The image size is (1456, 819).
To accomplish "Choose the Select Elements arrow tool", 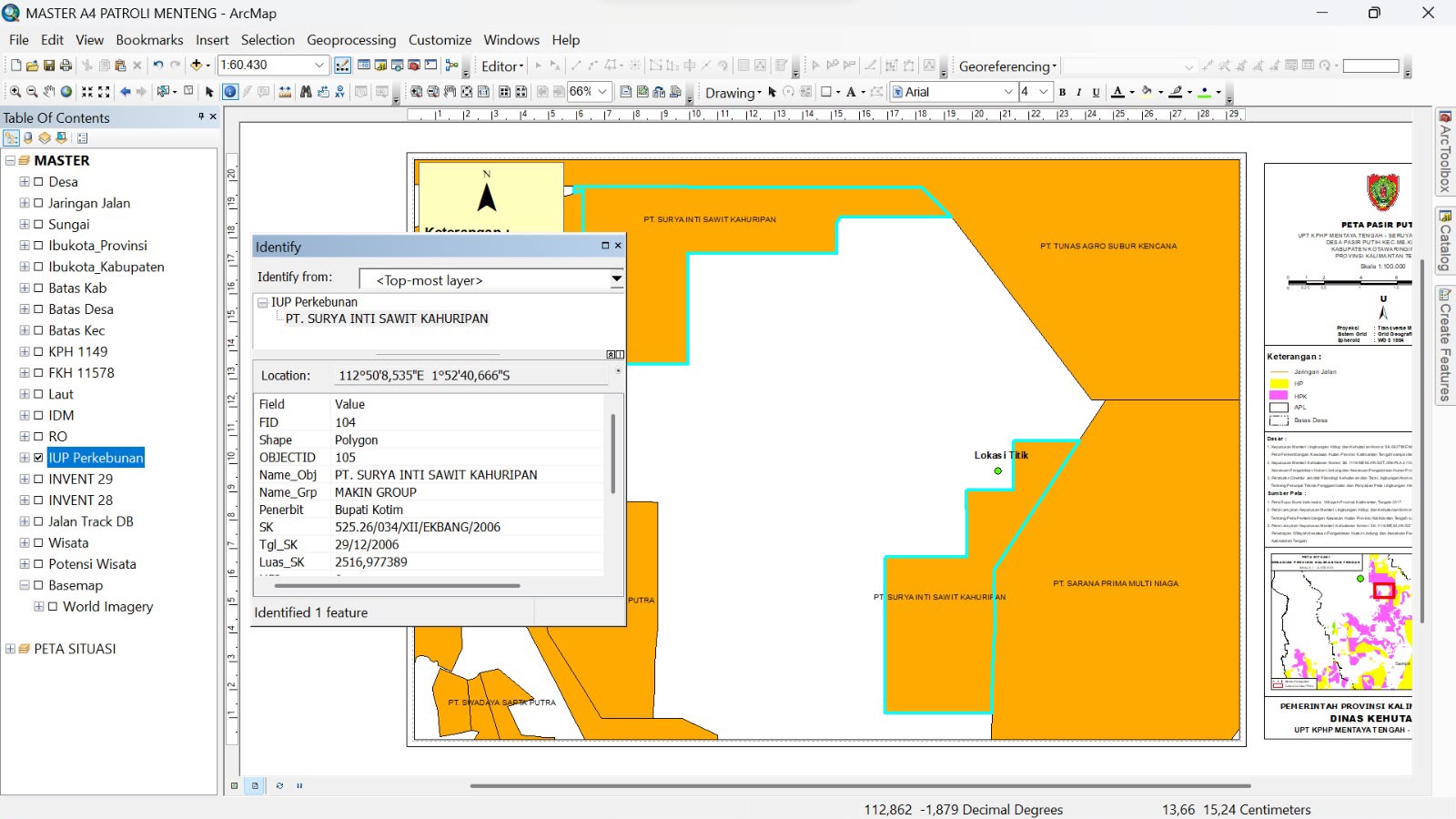I will pyautogui.click(x=209, y=92).
